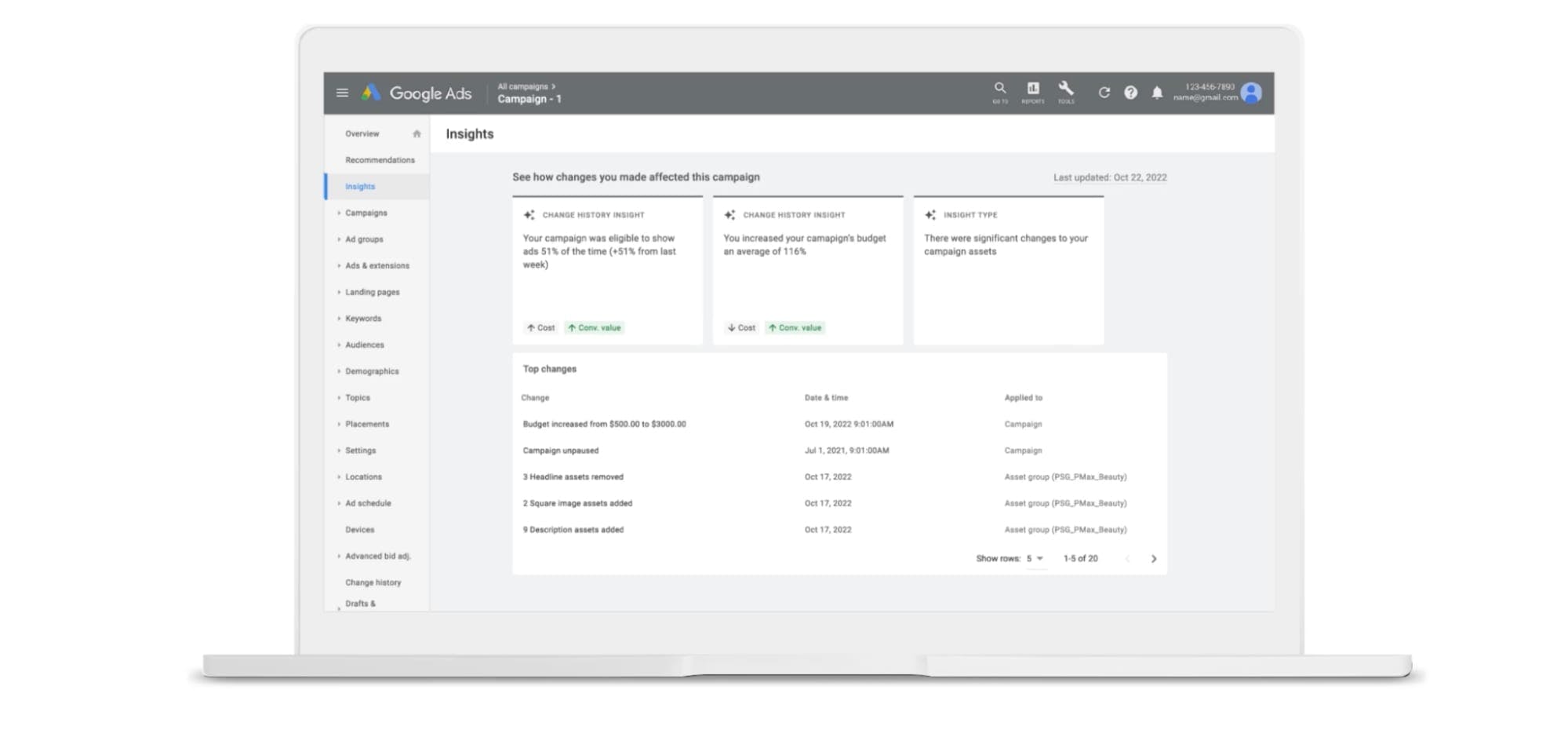The image size is (1568, 737).
Task: Click the 'Change' column header
Action: click(x=535, y=398)
